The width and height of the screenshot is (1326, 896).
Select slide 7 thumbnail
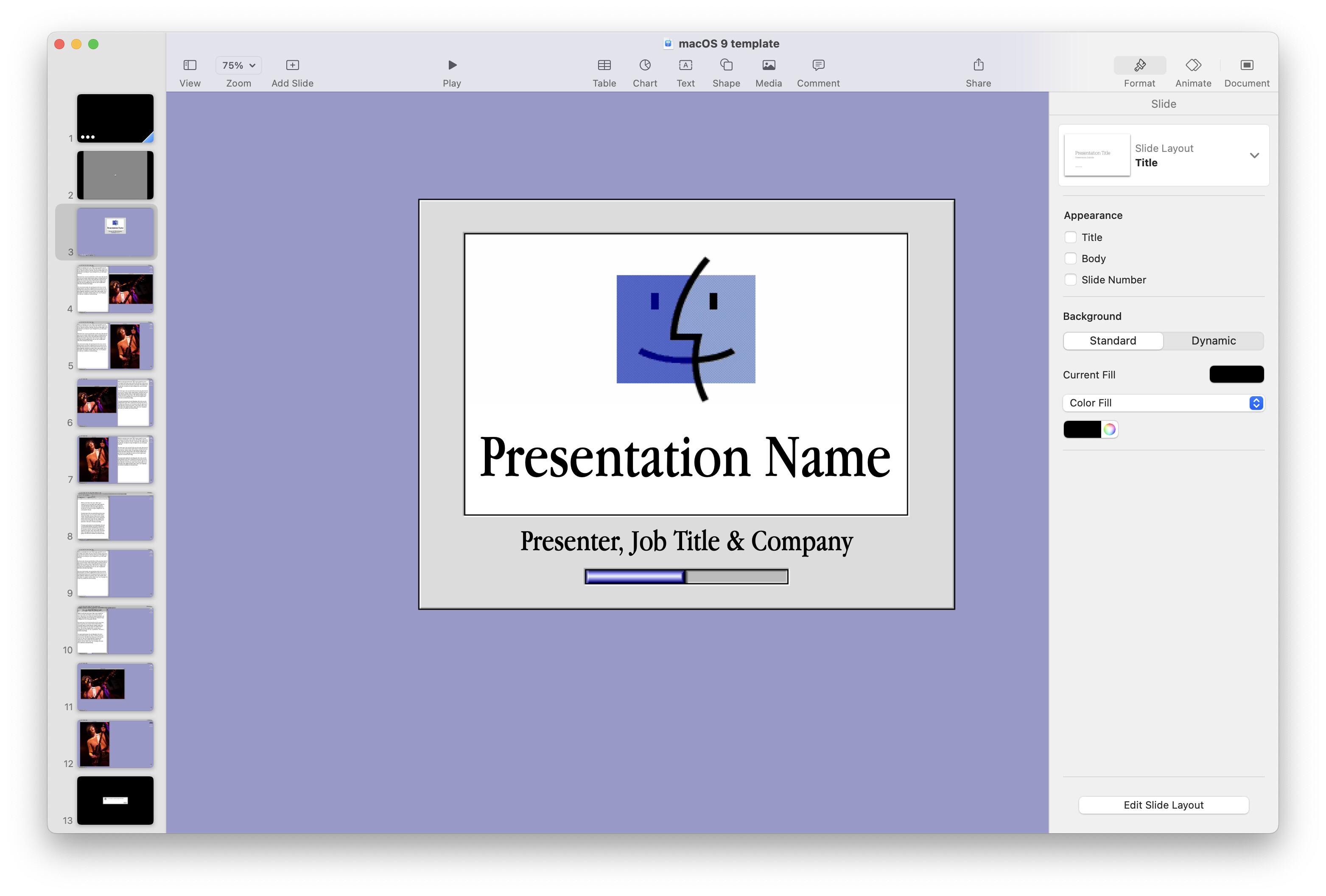pos(115,459)
